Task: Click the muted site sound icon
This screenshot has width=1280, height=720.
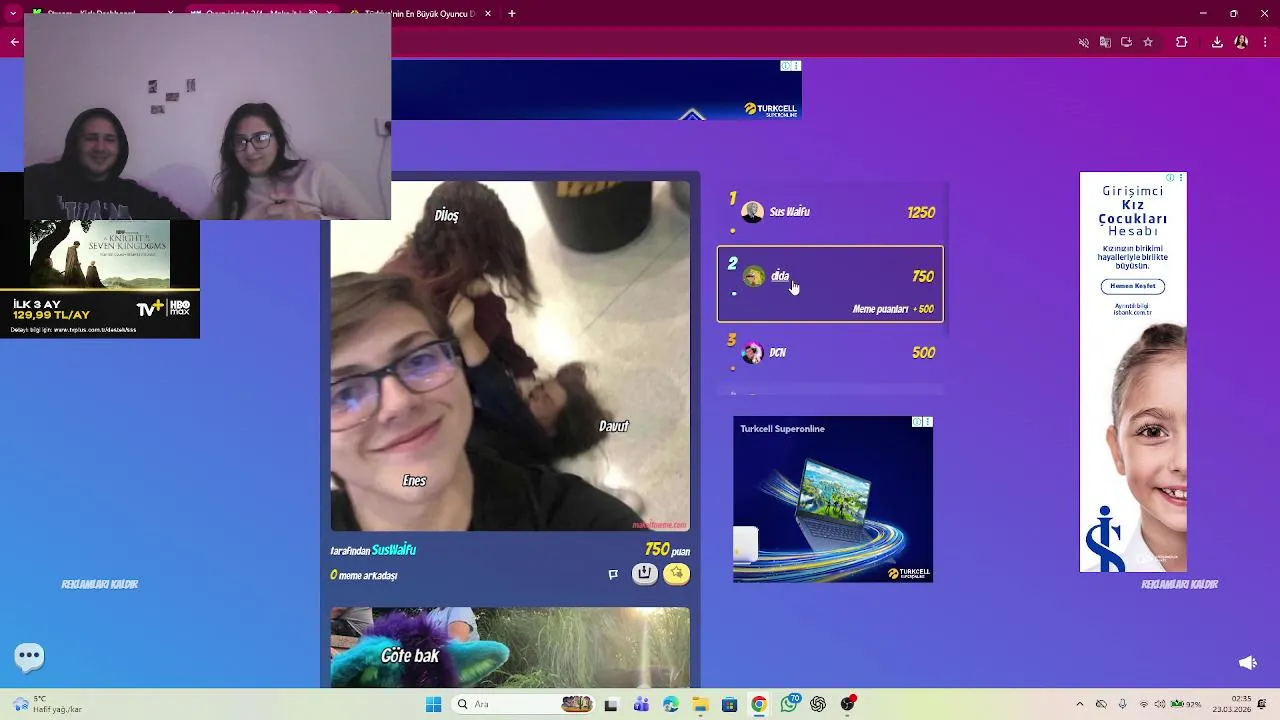Action: tap(1084, 42)
